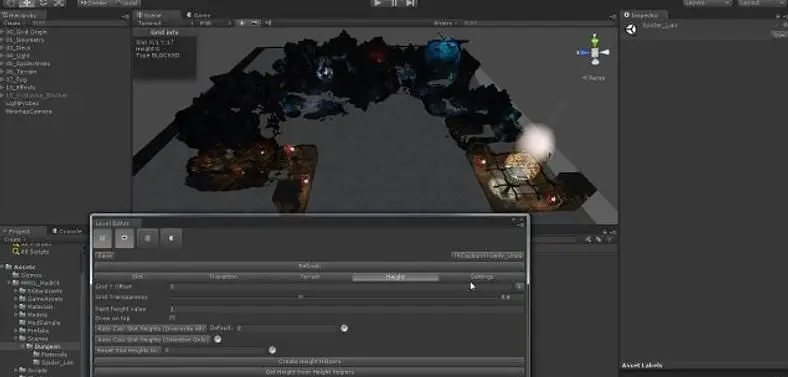
Task: Select LightProbes in Hierarchy
Action: tap(22, 103)
